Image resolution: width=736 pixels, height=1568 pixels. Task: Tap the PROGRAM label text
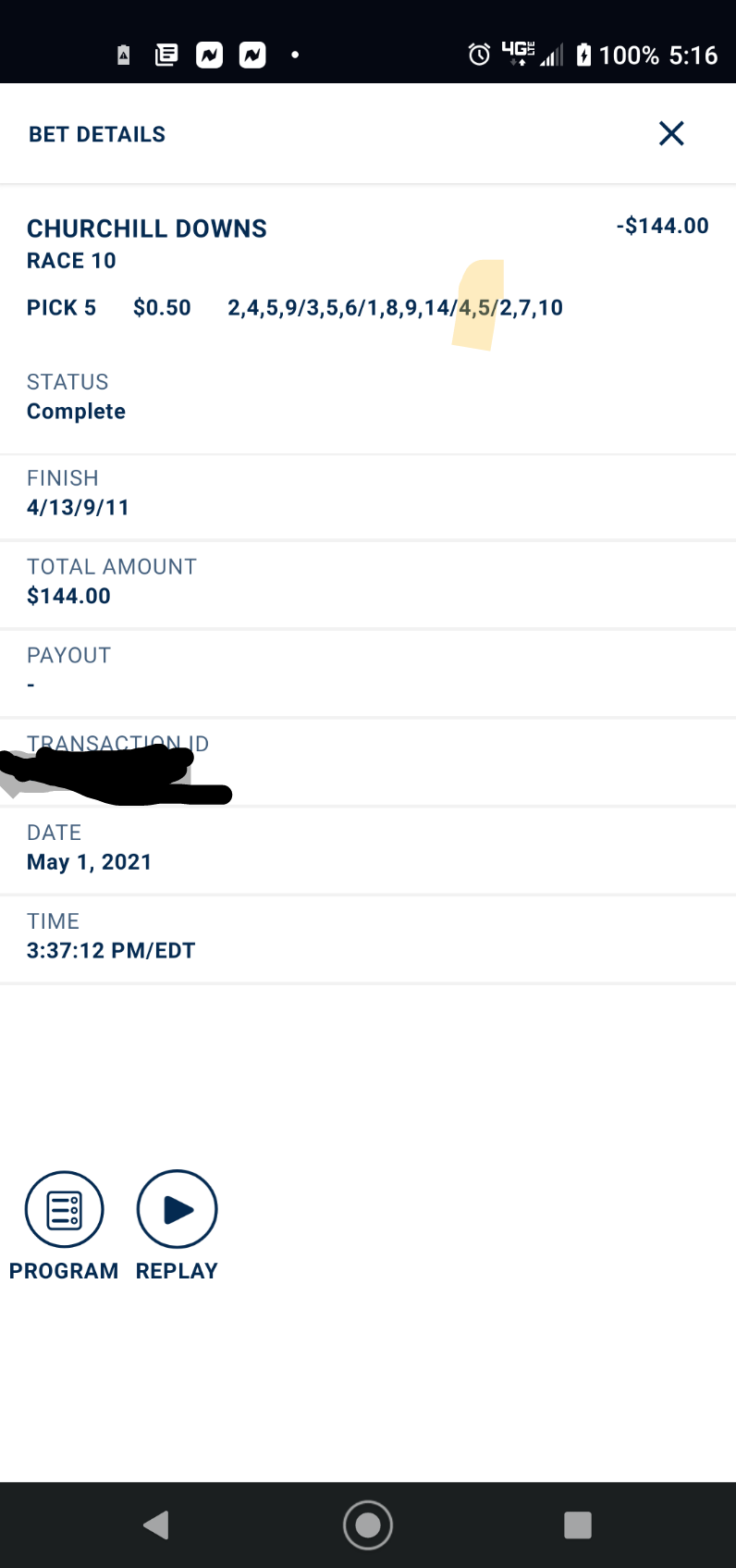(64, 1271)
